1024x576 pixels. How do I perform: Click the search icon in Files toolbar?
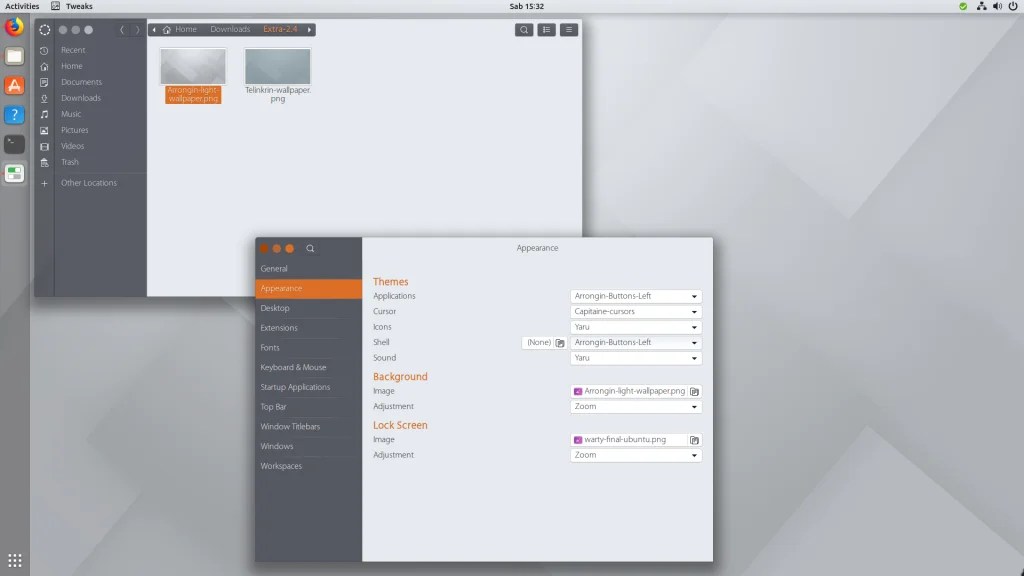524,29
